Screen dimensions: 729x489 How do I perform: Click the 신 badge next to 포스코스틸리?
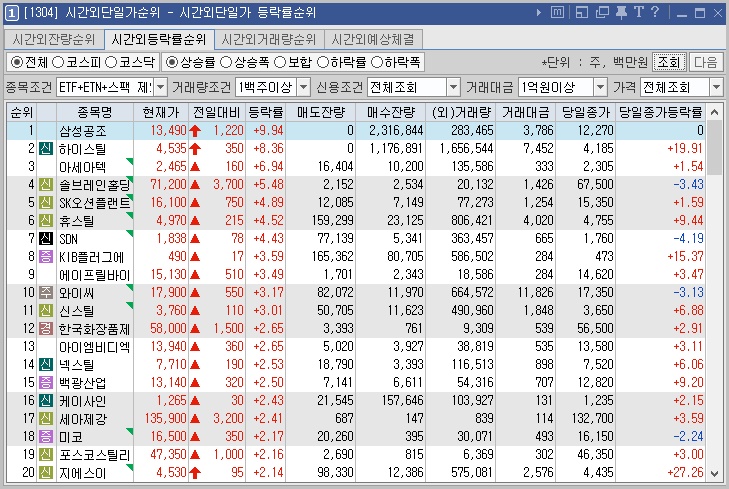point(46,455)
